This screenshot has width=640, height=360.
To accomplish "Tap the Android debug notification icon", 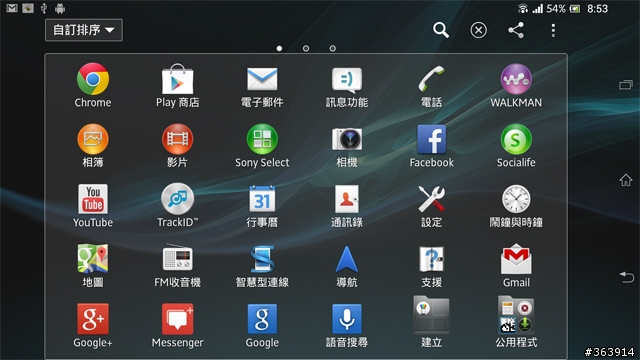I will [60, 8].
